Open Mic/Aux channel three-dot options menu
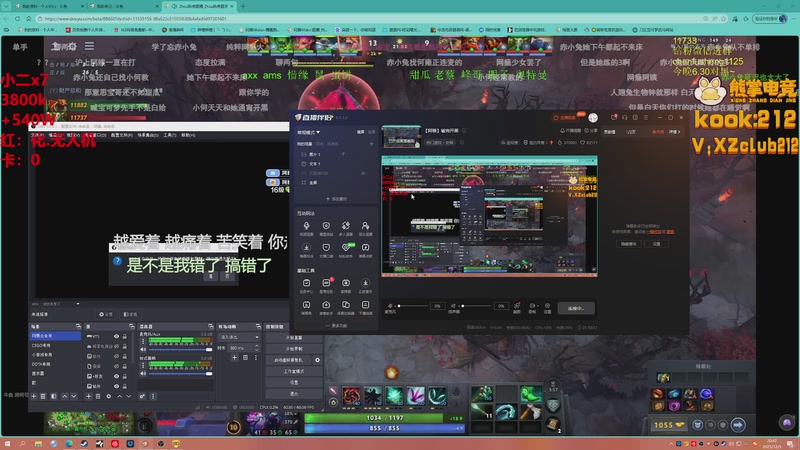The height and width of the screenshot is (450, 800). [x=143, y=341]
